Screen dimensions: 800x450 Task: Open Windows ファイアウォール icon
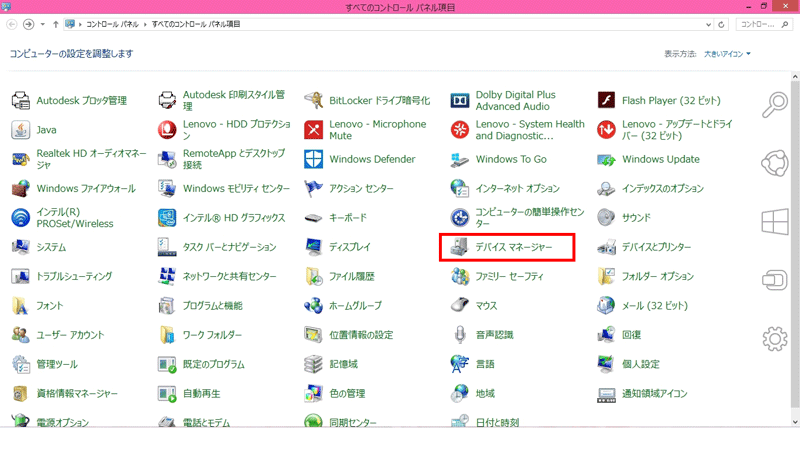coord(20,188)
